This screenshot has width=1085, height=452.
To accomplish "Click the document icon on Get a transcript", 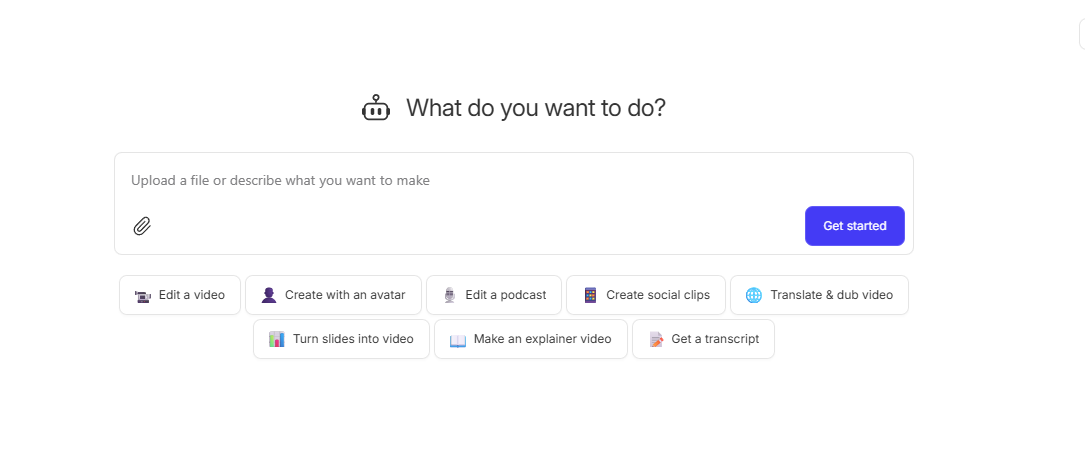I will (x=656, y=340).
